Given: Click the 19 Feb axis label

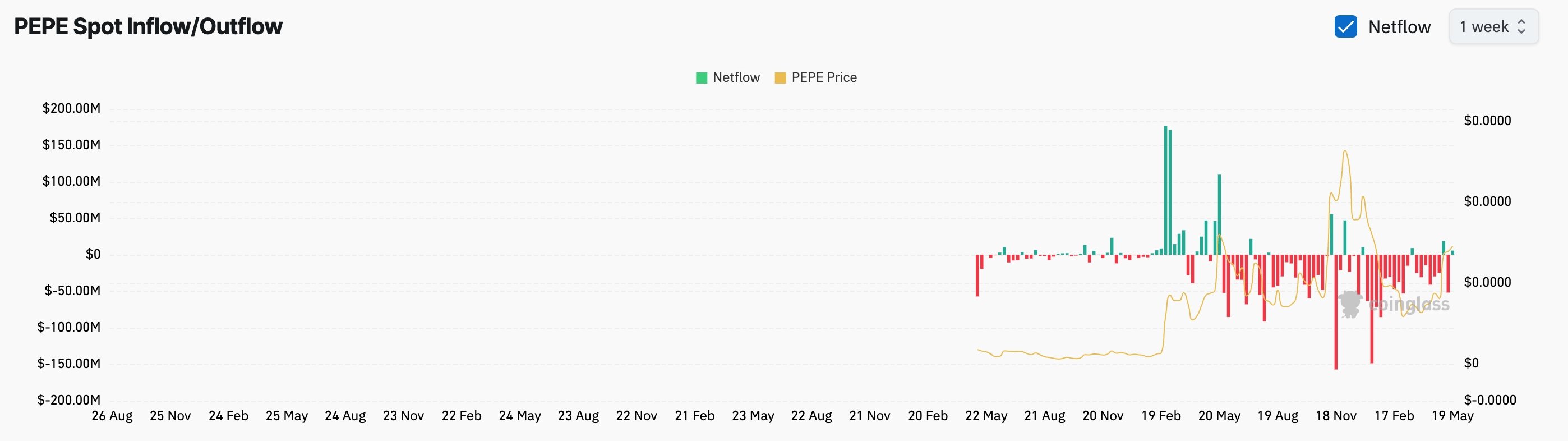Looking at the screenshot, I should [x=1163, y=416].
